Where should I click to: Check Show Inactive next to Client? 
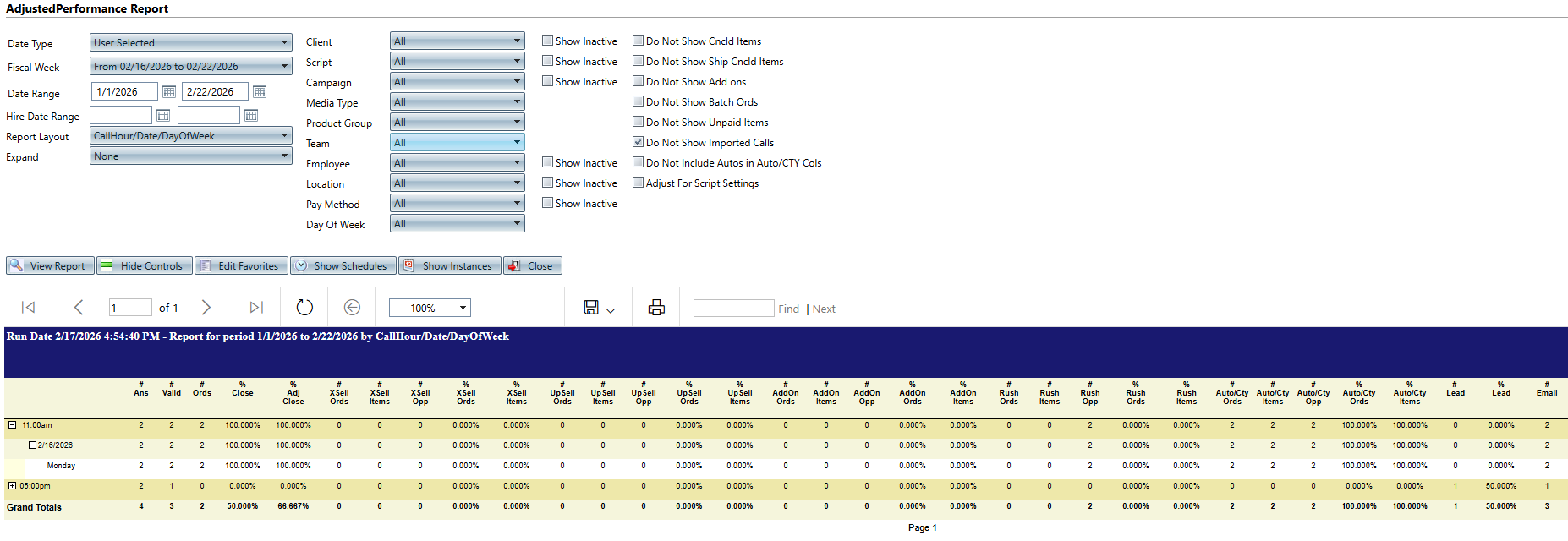click(548, 41)
